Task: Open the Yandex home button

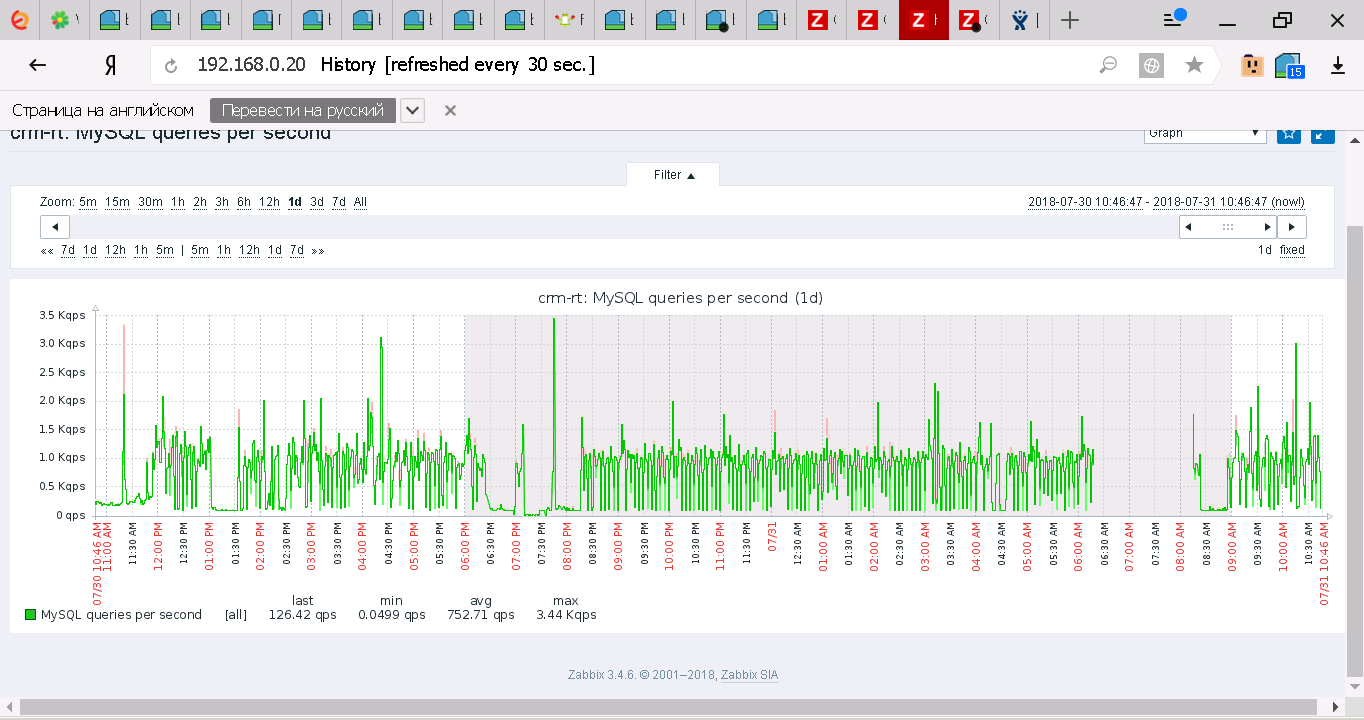Action: 111,65
